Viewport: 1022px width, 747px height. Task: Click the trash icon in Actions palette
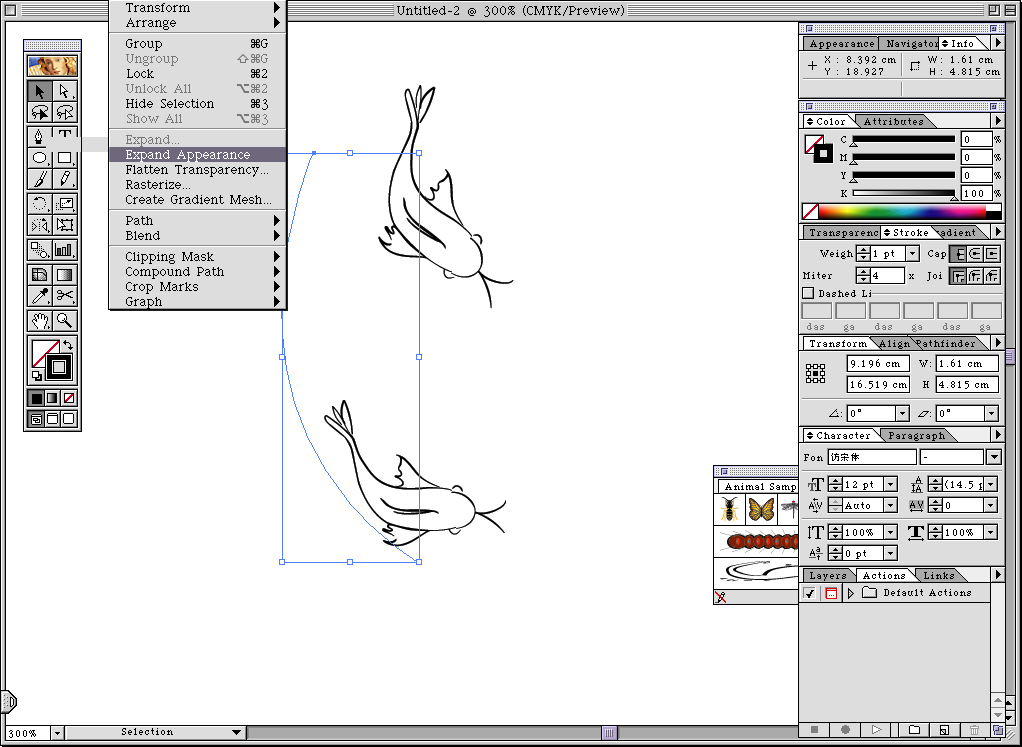pos(974,730)
